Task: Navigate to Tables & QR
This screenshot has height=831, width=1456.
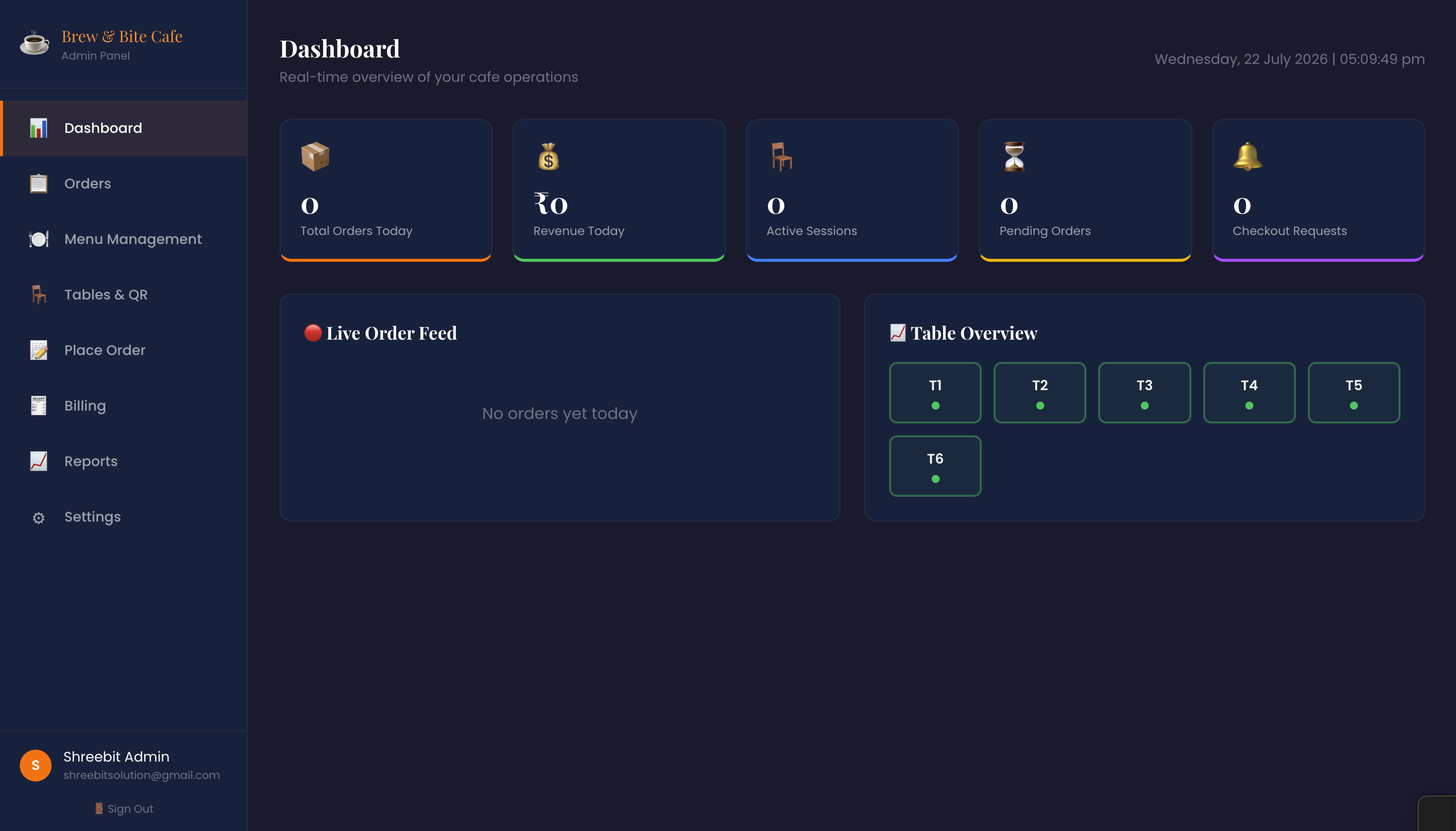Action: [x=124, y=295]
